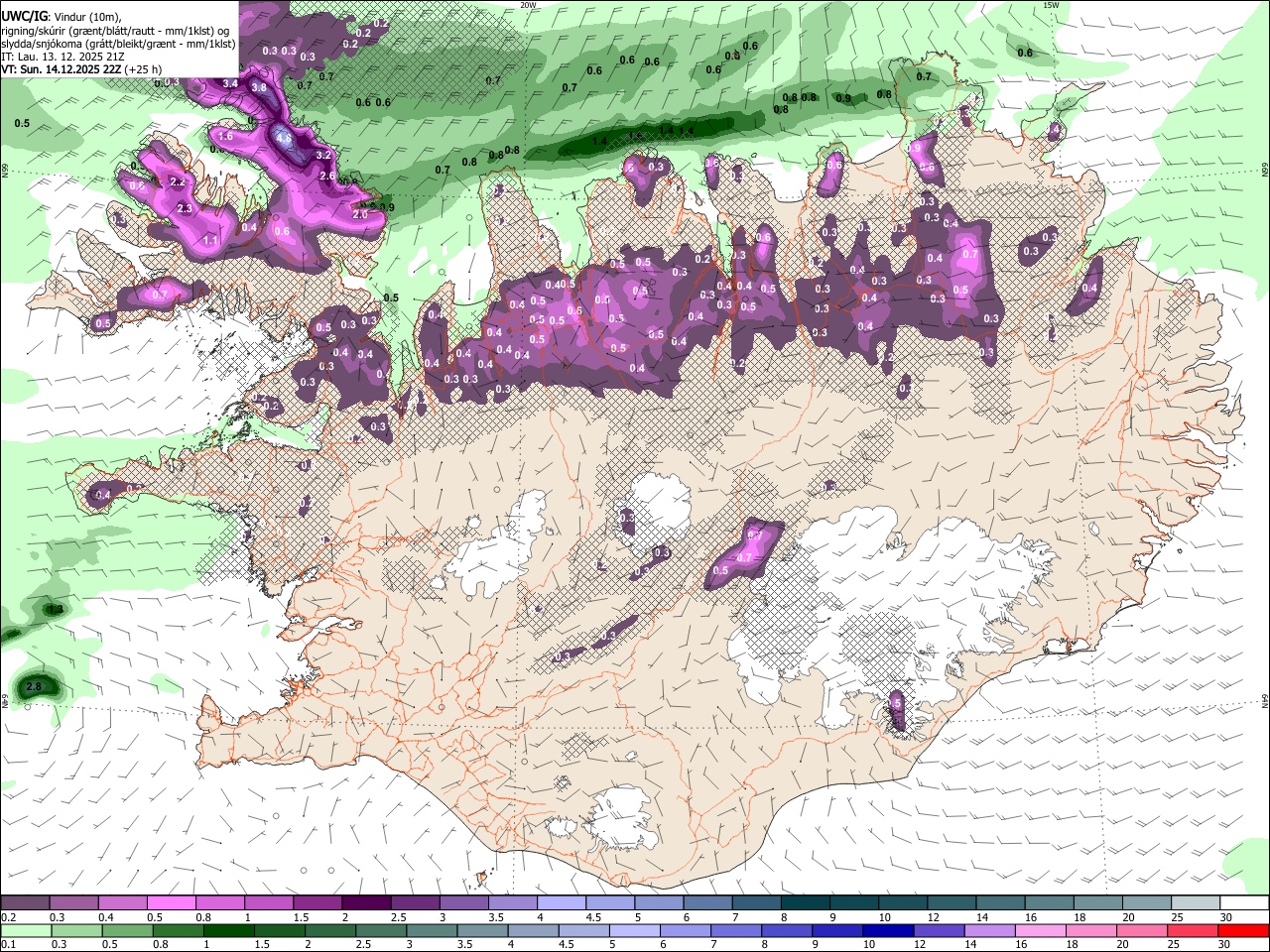Click the 'slydda/snjókoma' legend description line
The height and width of the screenshot is (952, 1270).
(118, 44)
